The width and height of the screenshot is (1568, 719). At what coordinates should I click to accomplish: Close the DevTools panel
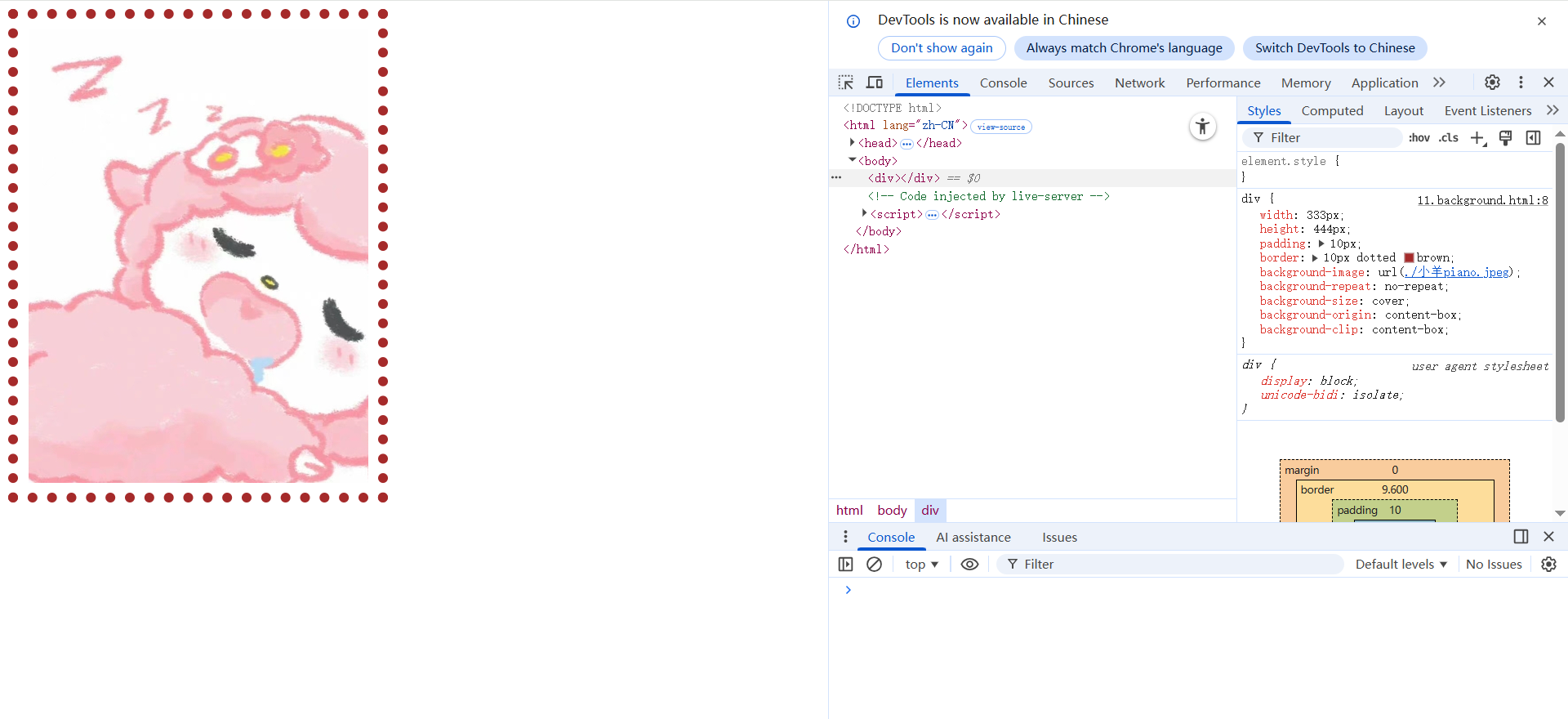coord(1548,83)
